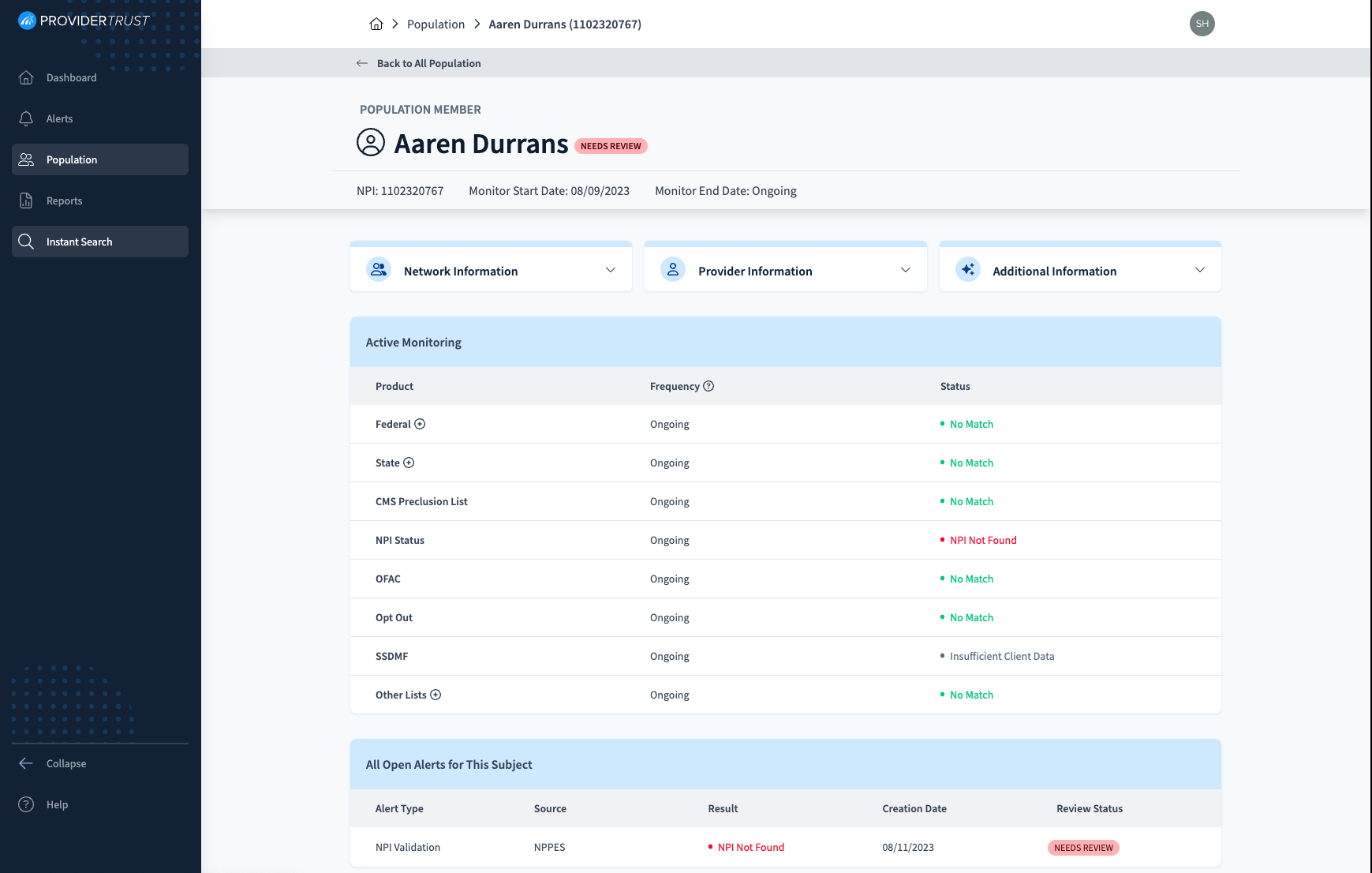Expand State product details plus icon
The image size is (1372, 873).
coord(409,463)
